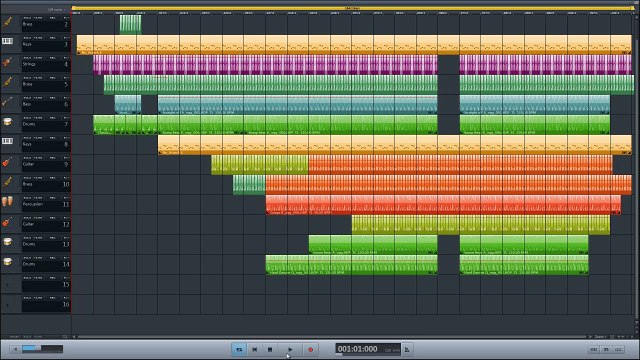This screenshot has width=640, height=360.
Task: Select the orange Keys clip on track 8
Action: pos(395,144)
